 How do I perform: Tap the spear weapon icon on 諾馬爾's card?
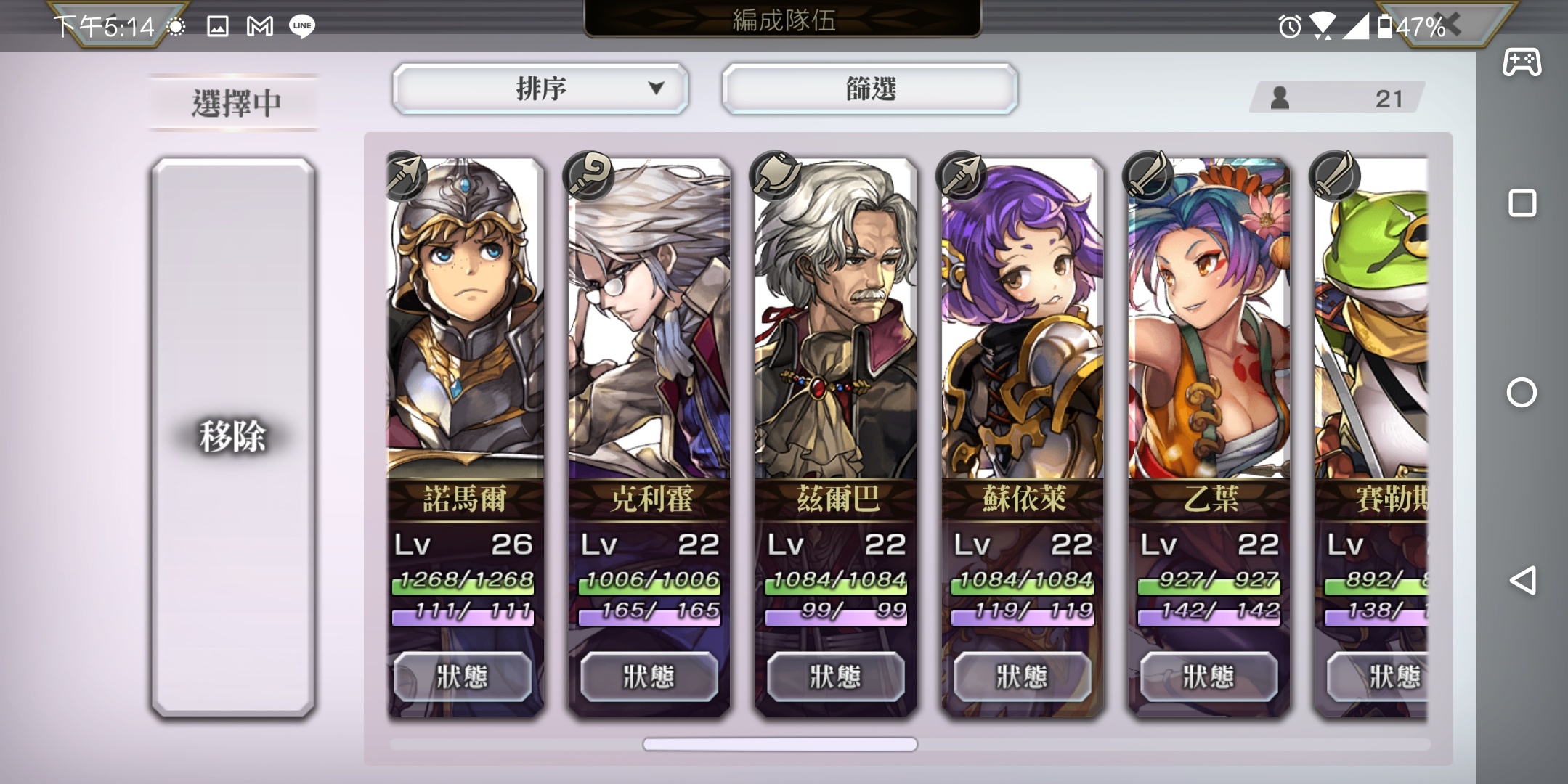[404, 175]
